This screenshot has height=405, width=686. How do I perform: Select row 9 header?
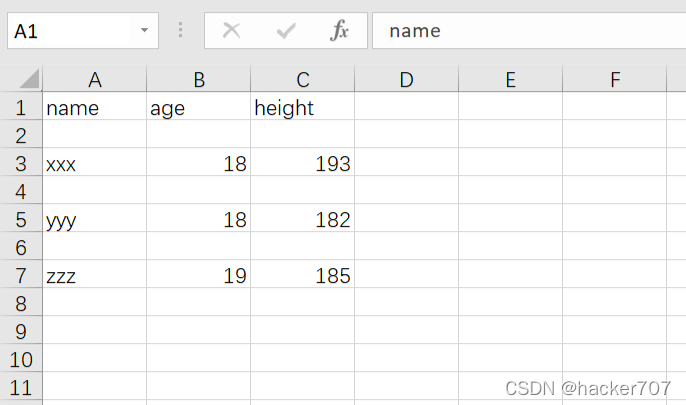21,331
